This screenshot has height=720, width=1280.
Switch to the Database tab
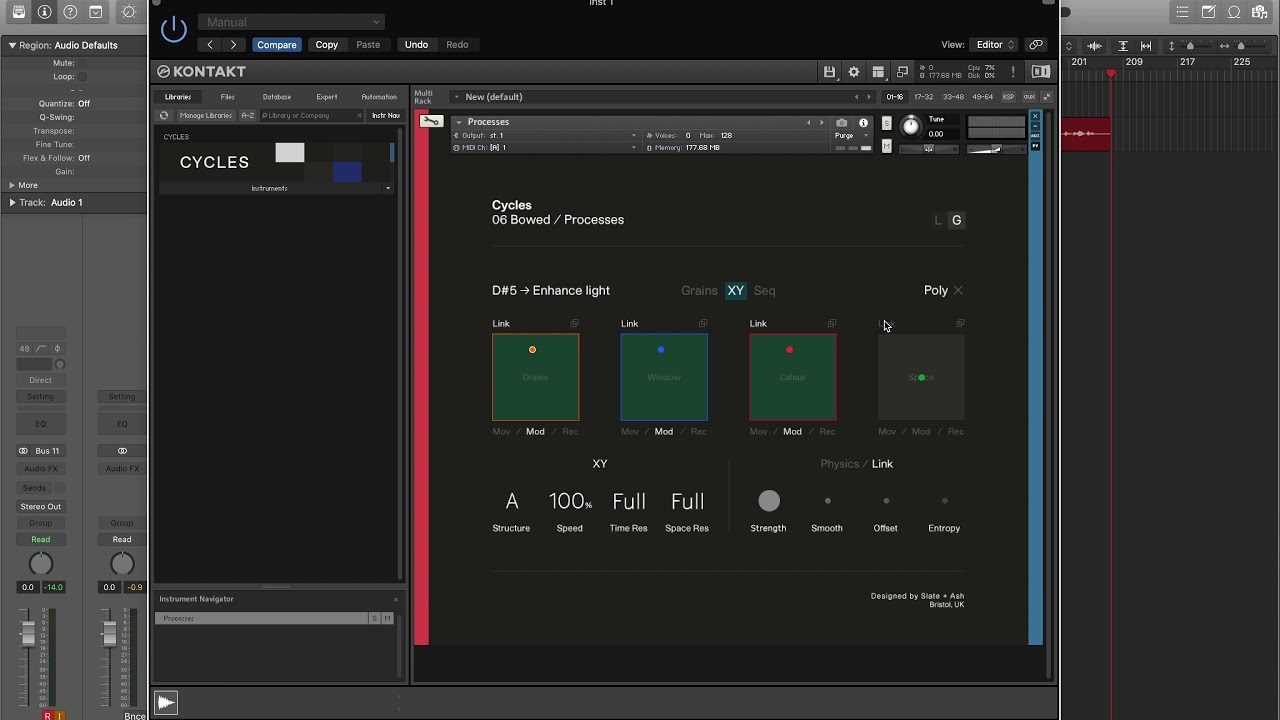click(x=277, y=97)
